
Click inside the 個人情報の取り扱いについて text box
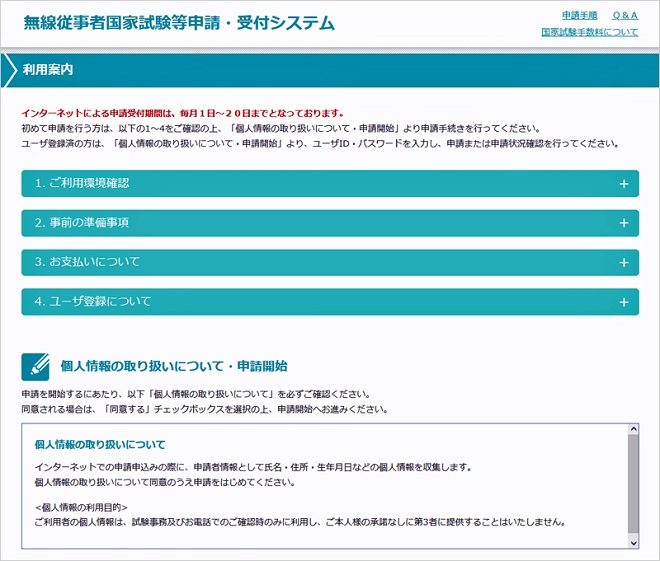[x=320, y=490]
